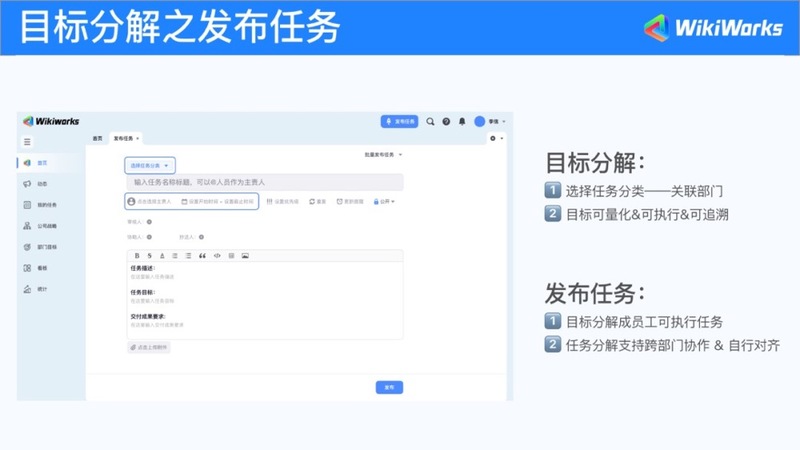This screenshot has width=800, height=450.
Task: Toggle the hamburger sidebar menu icon
Action: [28, 142]
